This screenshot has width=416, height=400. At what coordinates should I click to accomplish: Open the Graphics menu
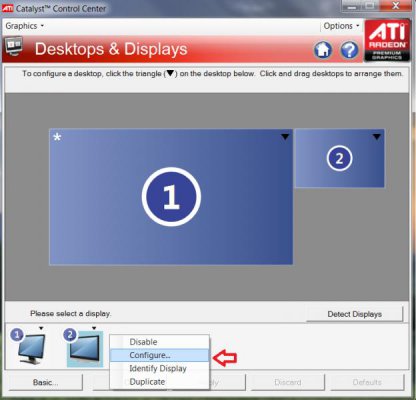(x=24, y=26)
